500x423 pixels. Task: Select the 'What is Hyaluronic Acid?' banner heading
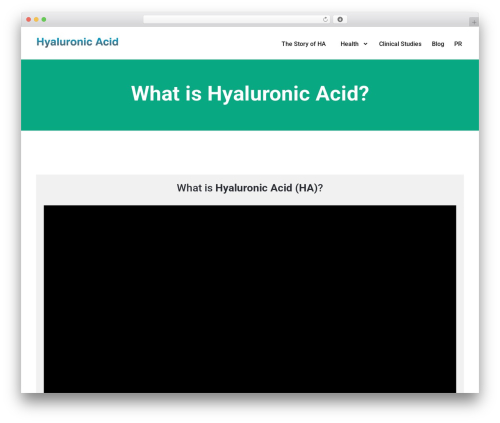(x=250, y=93)
